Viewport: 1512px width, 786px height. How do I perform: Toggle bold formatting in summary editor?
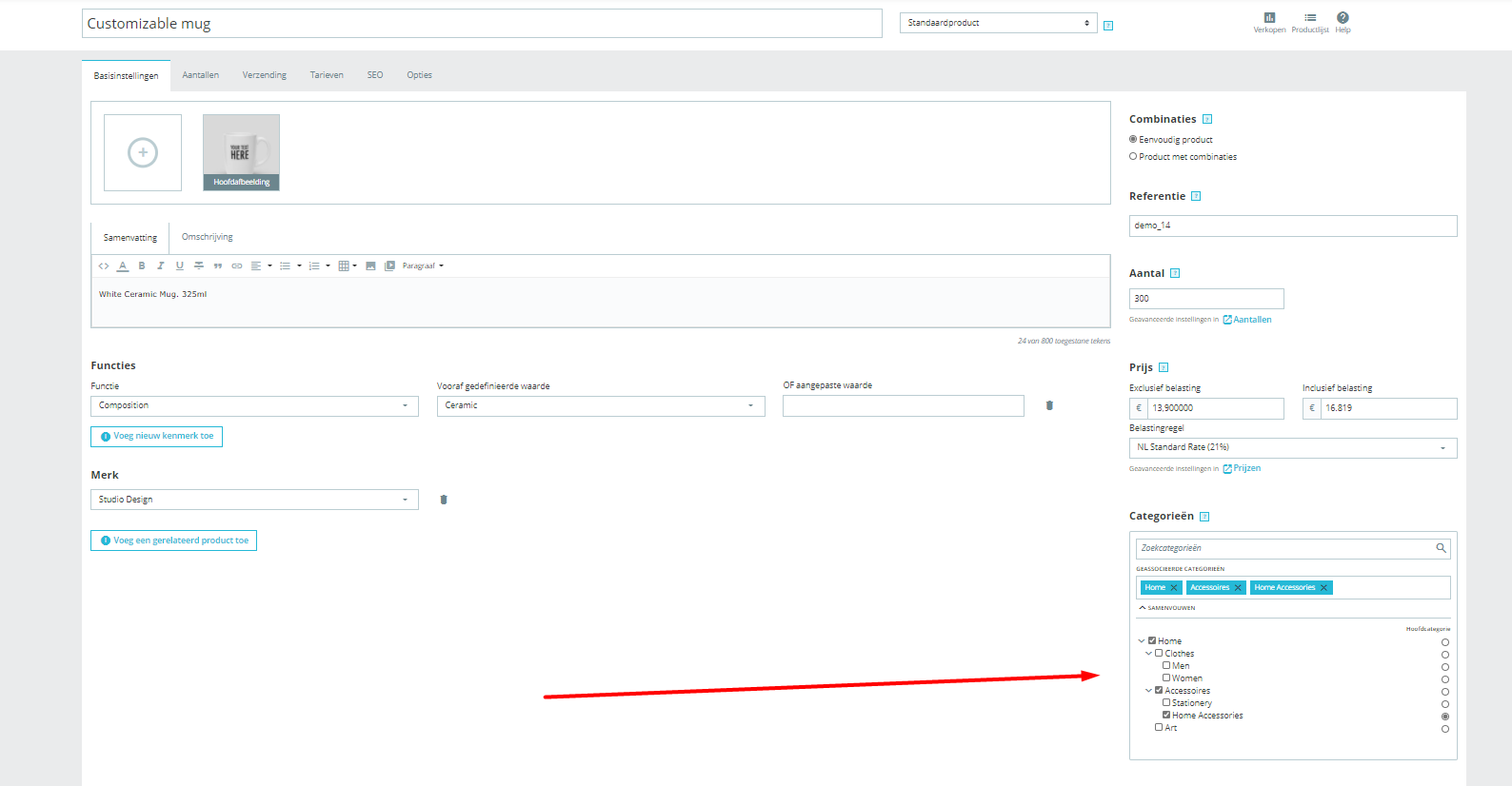(142, 266)
